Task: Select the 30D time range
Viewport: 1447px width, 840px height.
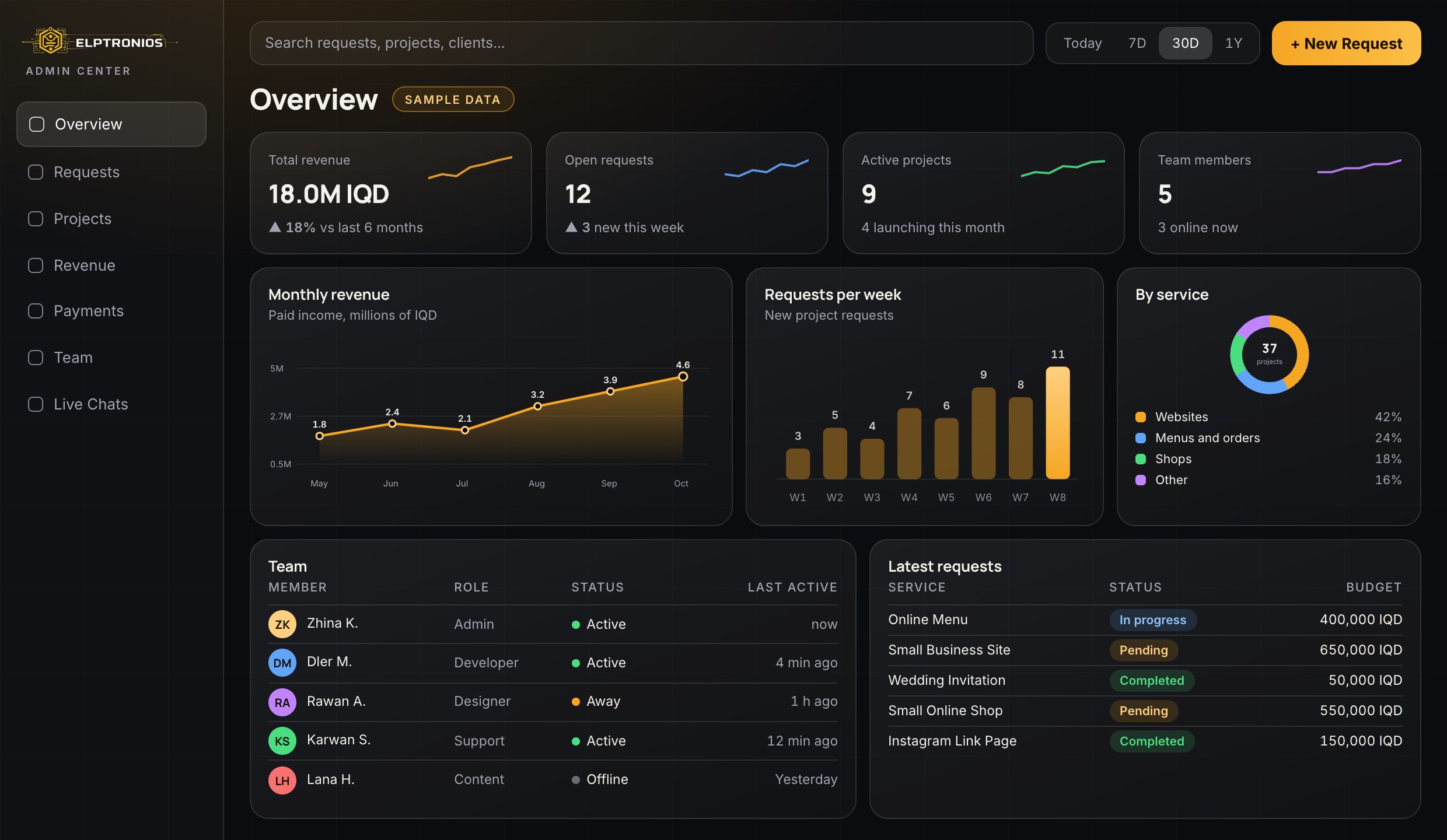Action: coord(1185,43)
